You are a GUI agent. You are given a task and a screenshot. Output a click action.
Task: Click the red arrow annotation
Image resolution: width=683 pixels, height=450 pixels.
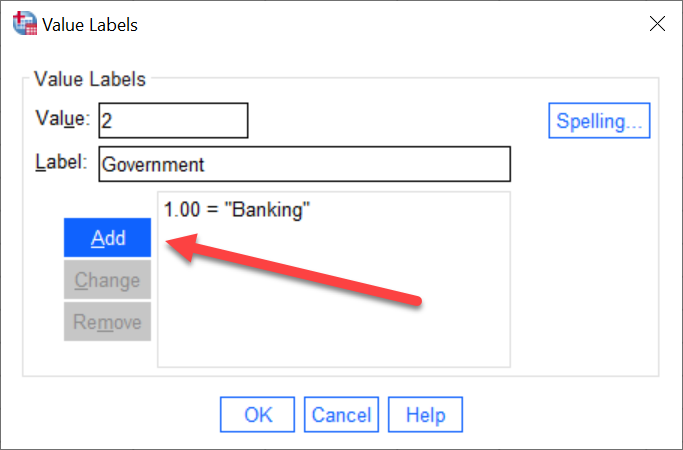[294, 270]
